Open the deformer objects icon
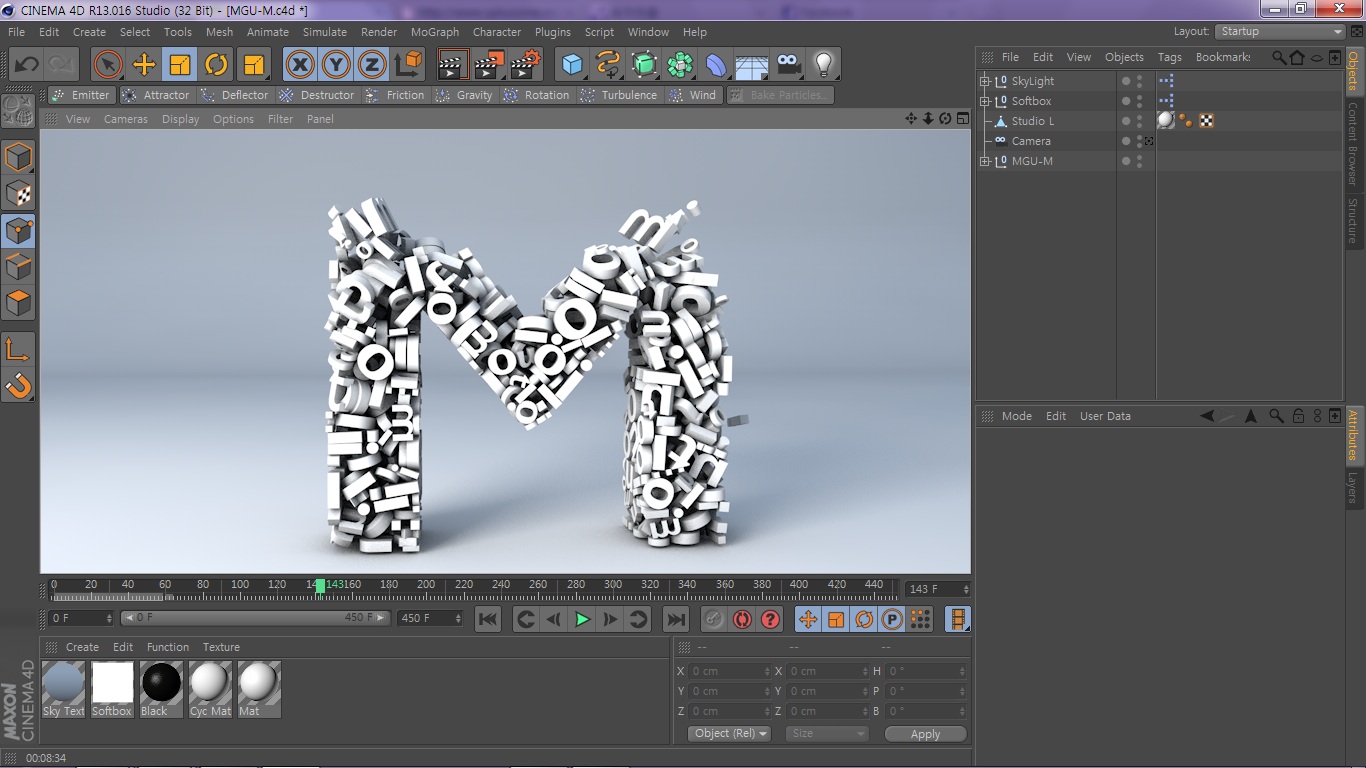The height and width of the screenshot is (768, 1366). click(x=716, y=65)
